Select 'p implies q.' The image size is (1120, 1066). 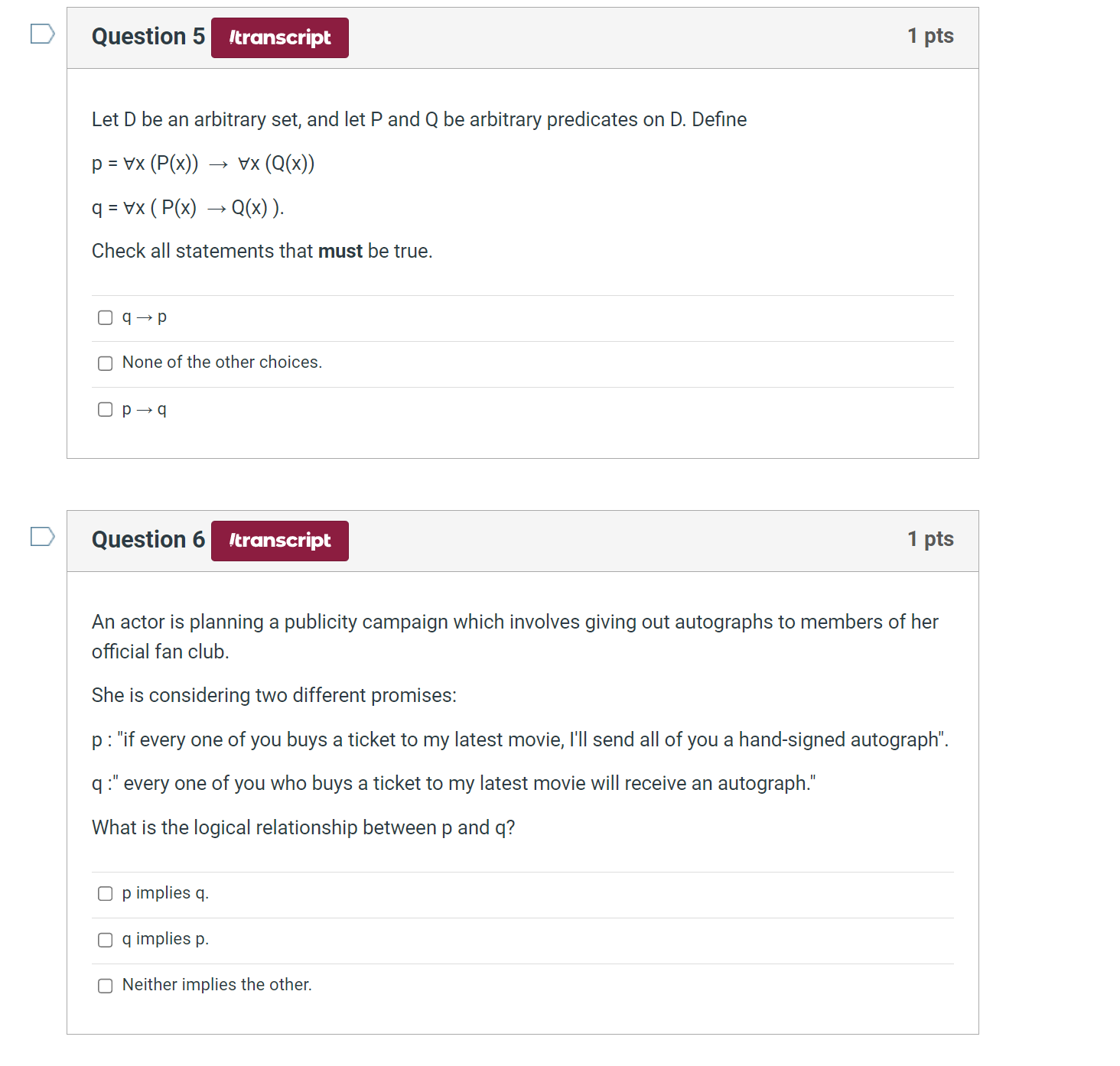[105, 893]
